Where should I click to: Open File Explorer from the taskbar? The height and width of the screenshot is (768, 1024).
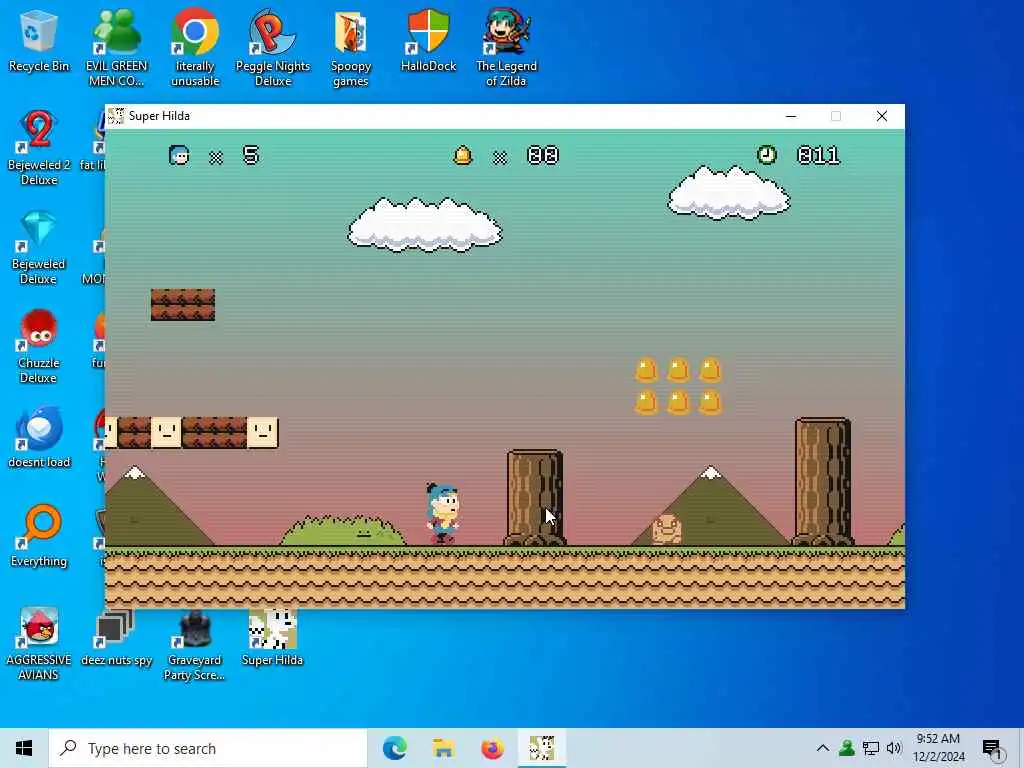point(443,748)
